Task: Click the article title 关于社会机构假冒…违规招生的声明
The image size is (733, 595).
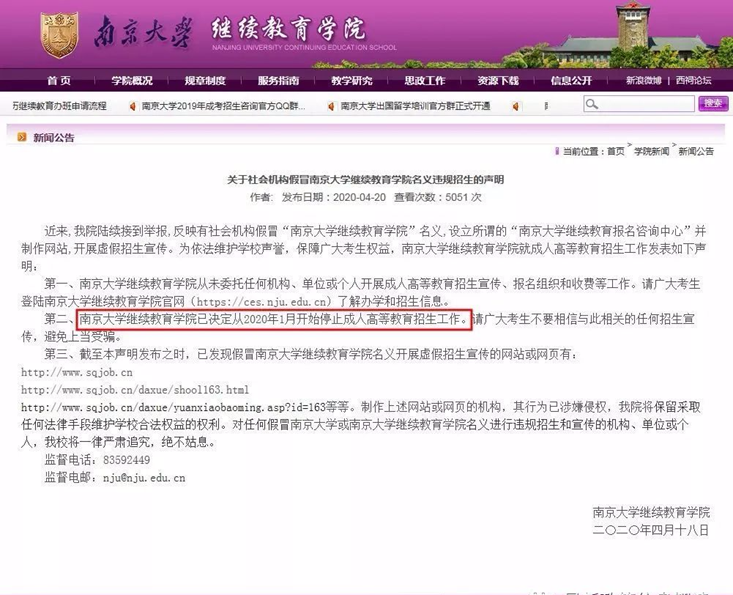Action: coord(366,179)
